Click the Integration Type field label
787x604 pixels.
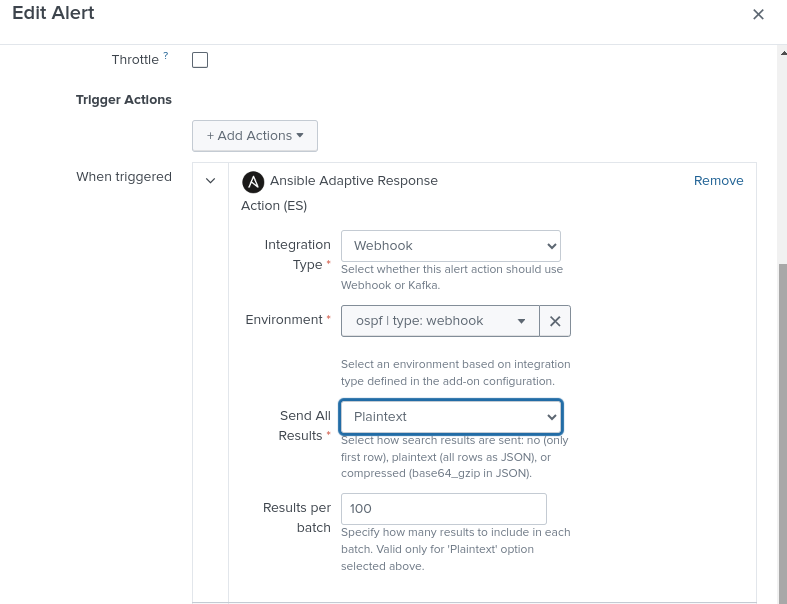(x=297, y=254)
